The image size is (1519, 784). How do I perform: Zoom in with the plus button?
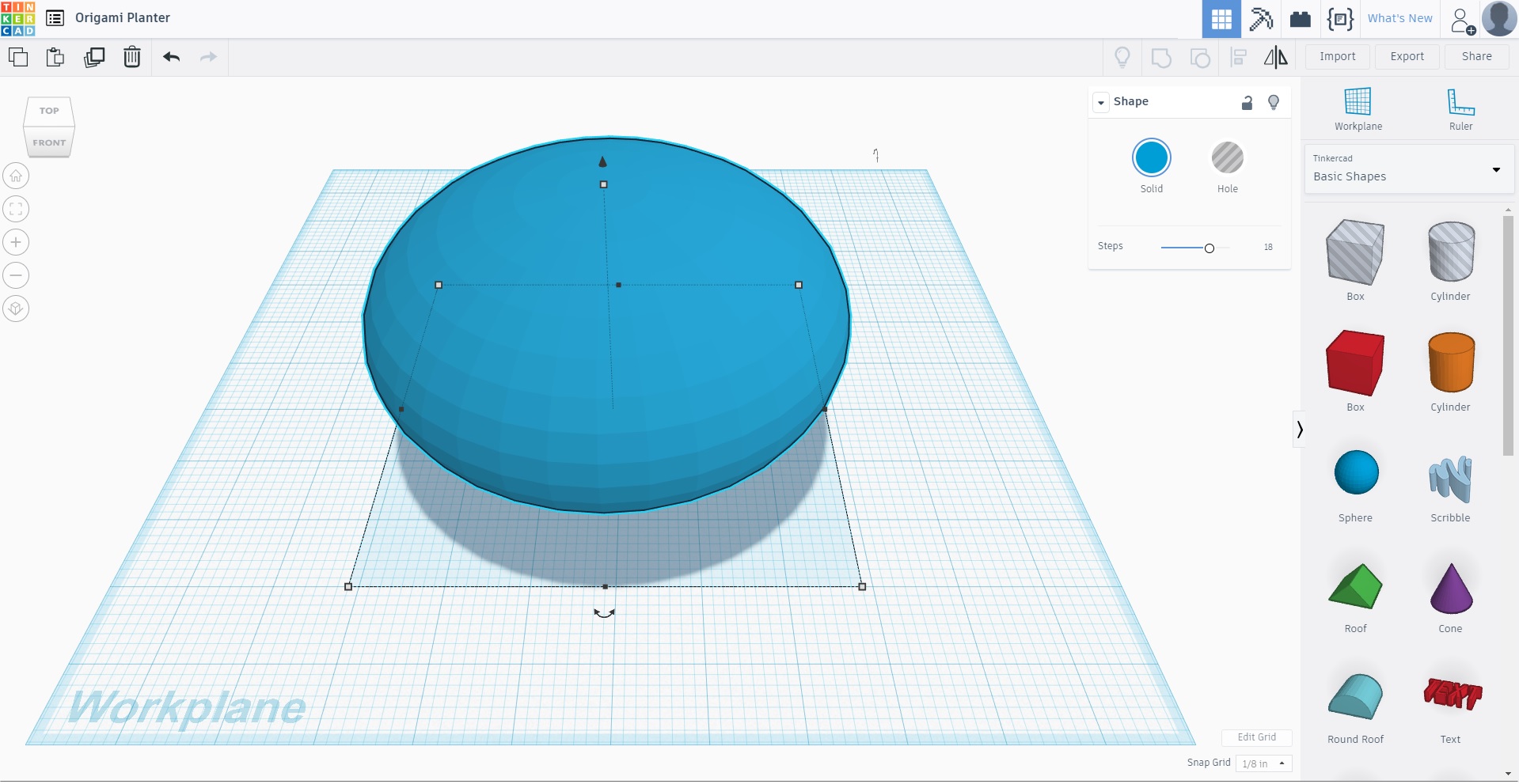pos(16,242)
